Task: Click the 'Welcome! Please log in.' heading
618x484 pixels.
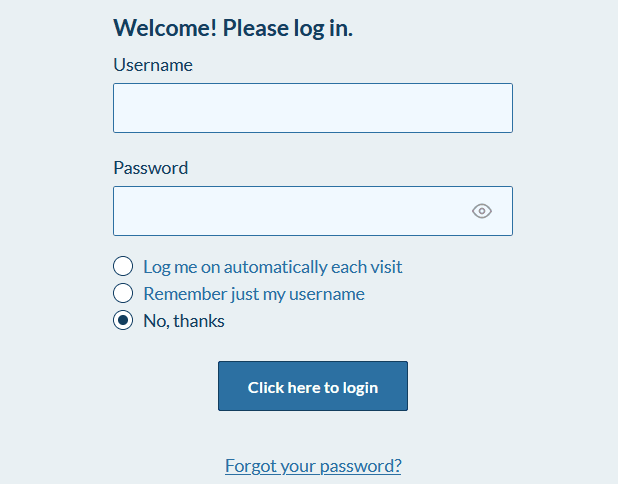Action: click(x=233, y=28)
